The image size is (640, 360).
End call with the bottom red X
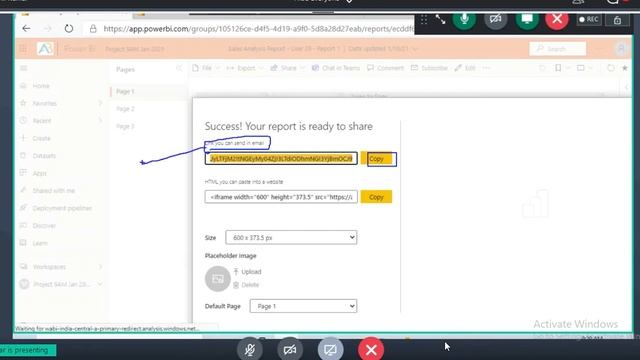tap(371, 349)
